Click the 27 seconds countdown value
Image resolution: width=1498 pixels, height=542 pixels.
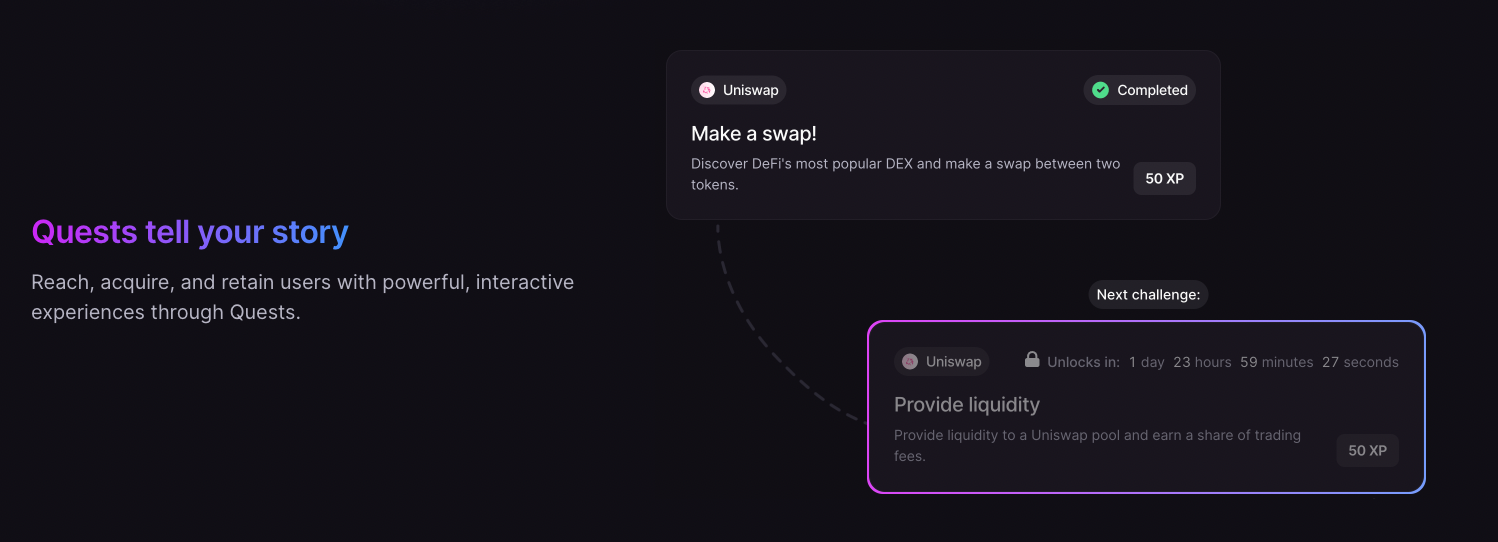(1360, 362)
